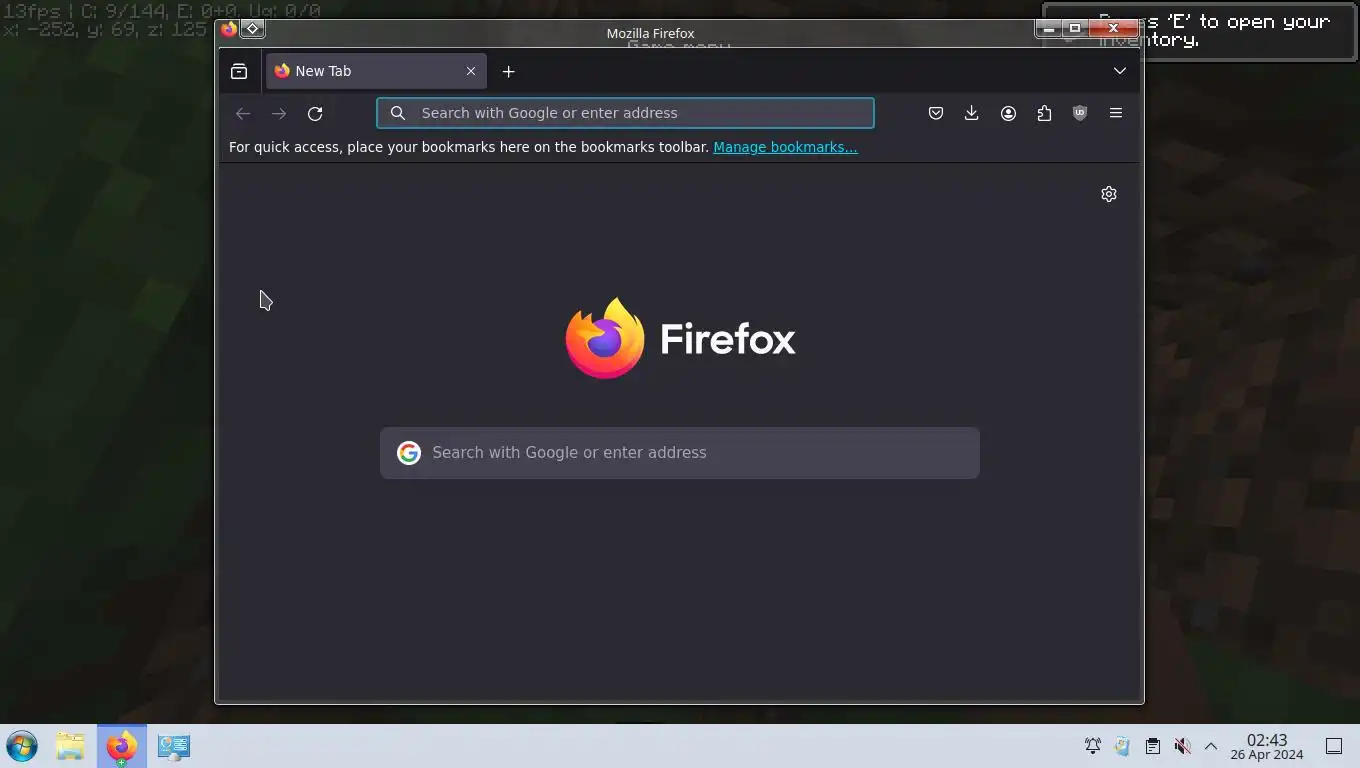The image size is (1360, 768).
Task: Click the Firefox logo on new tab page
Action: pos(605,339)
